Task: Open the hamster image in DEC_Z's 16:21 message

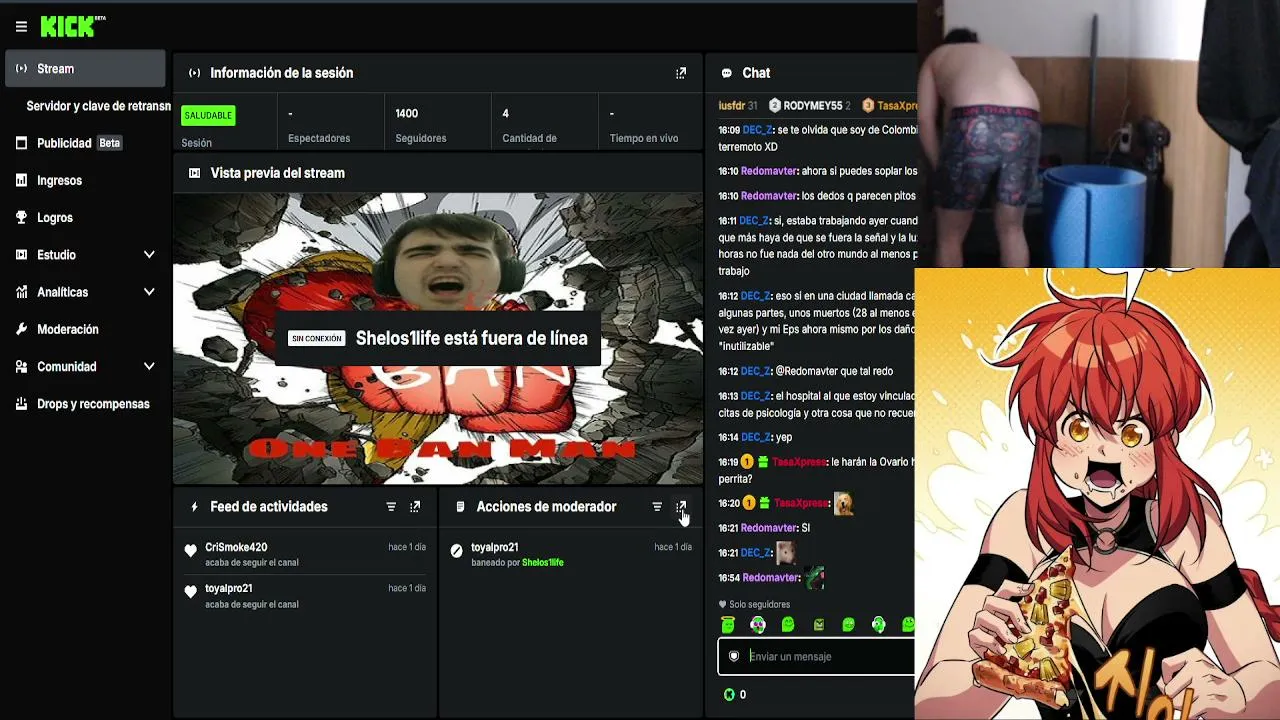Action: click(x=785, y=552)
